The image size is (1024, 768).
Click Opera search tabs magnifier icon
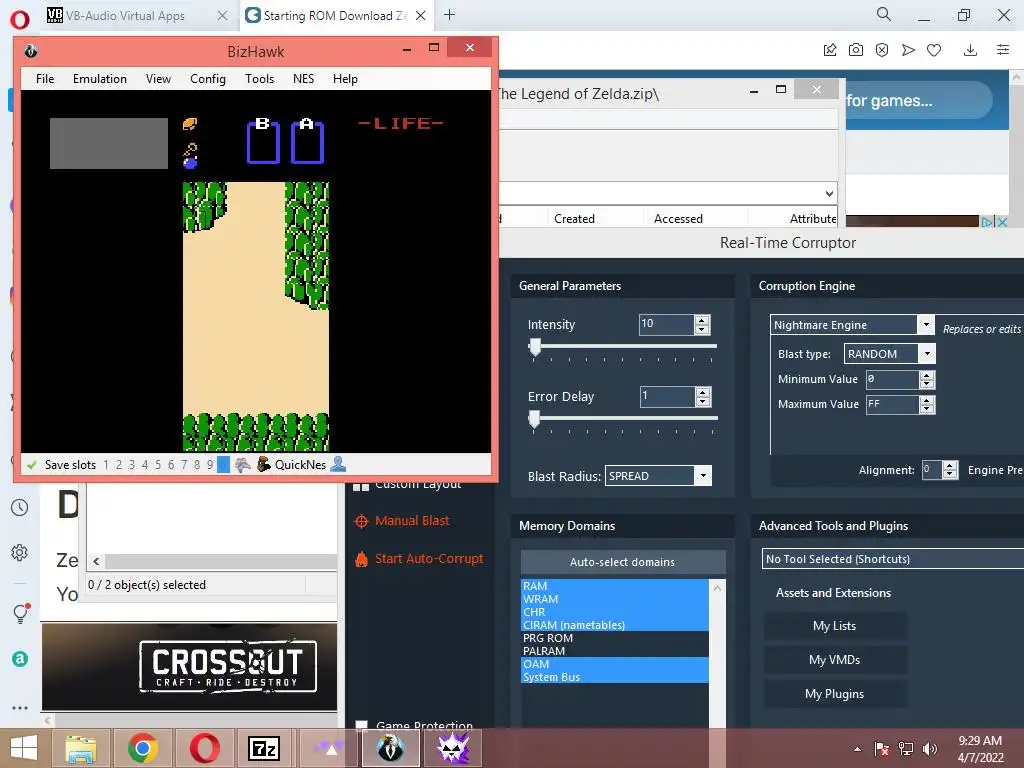tap(884, 14)
